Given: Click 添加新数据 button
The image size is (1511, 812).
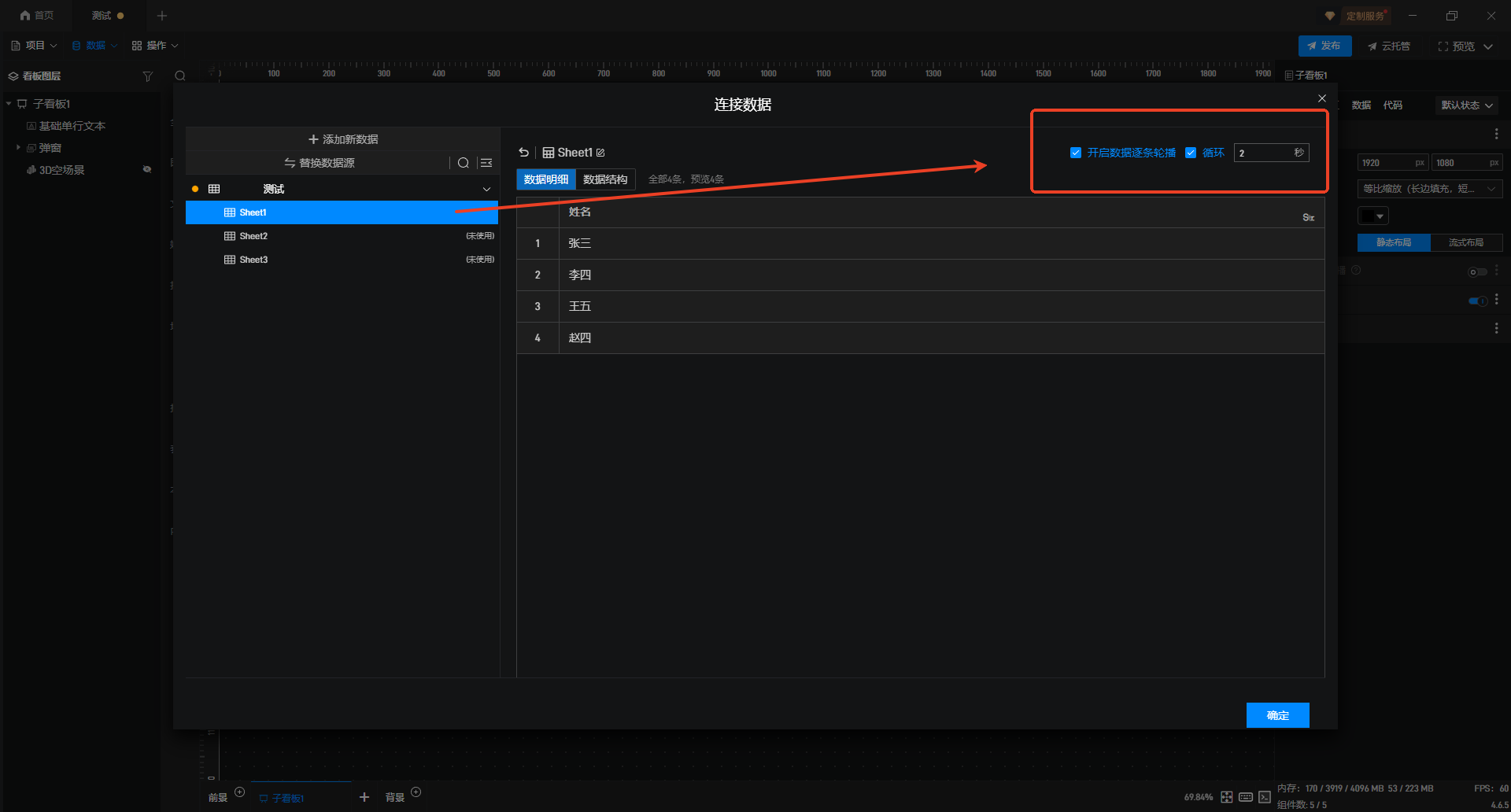Looking at the screenshot, I should point(343,139).
